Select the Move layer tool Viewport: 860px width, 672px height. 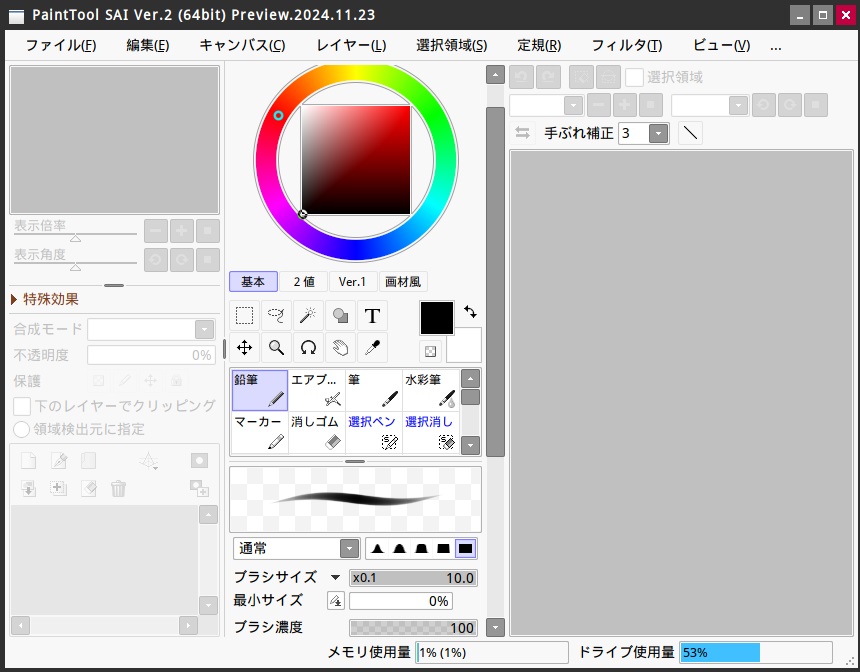point(244,348)
